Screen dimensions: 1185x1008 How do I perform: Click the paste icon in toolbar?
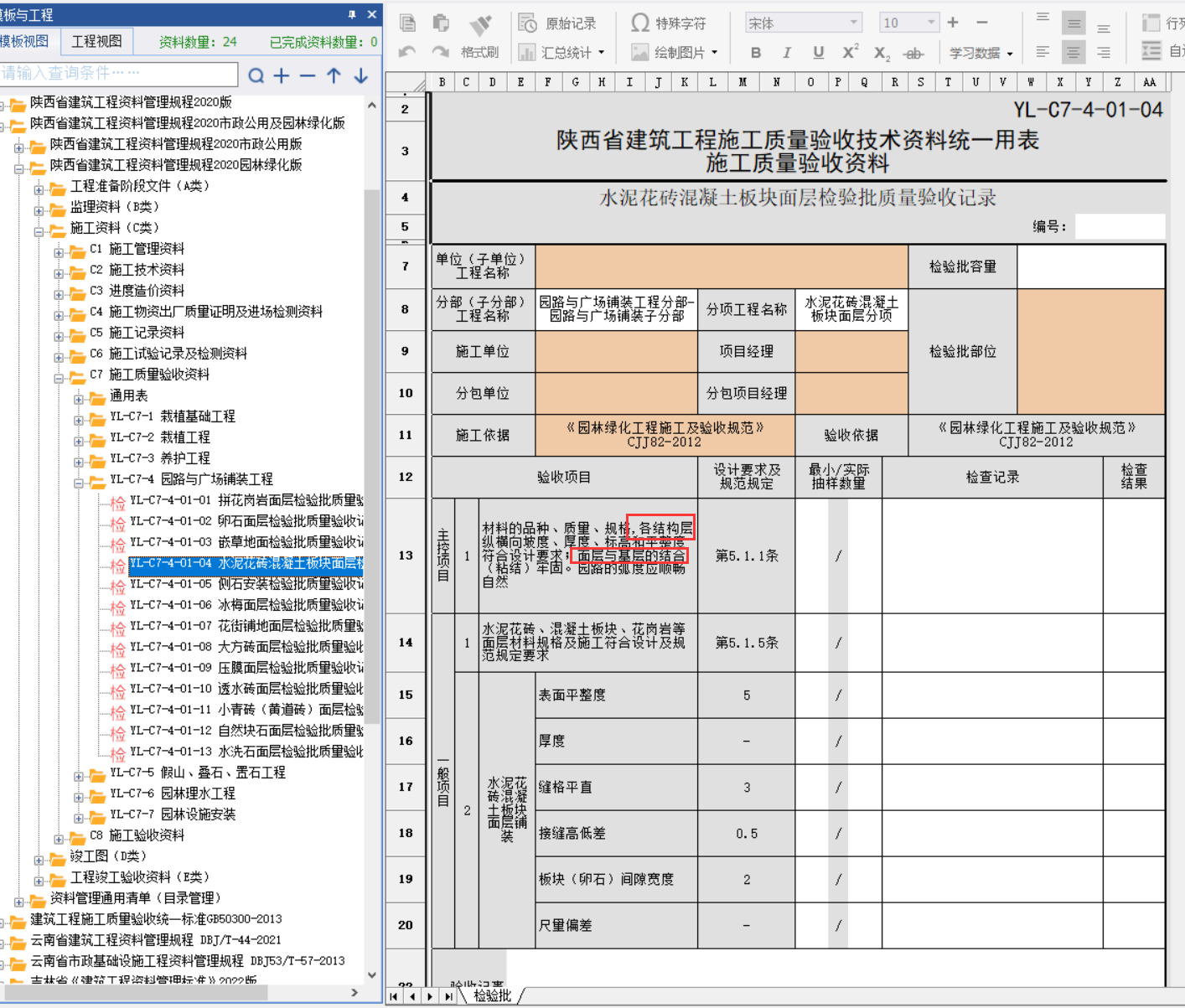click(x=441, y=23)
